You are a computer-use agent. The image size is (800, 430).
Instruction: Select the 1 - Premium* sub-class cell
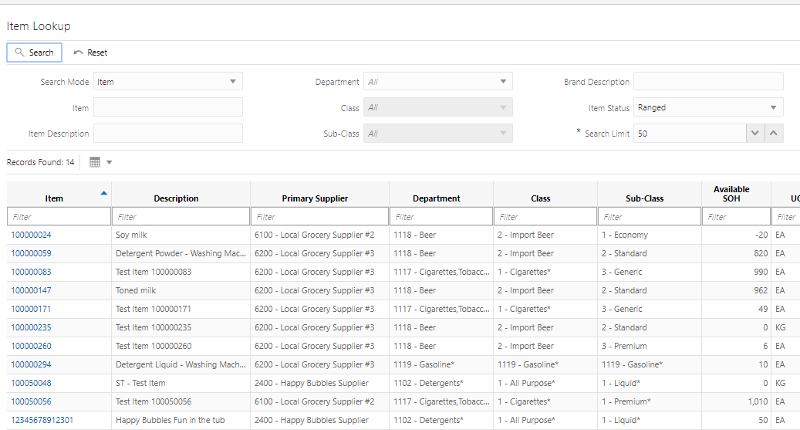[x=649, y=401]
